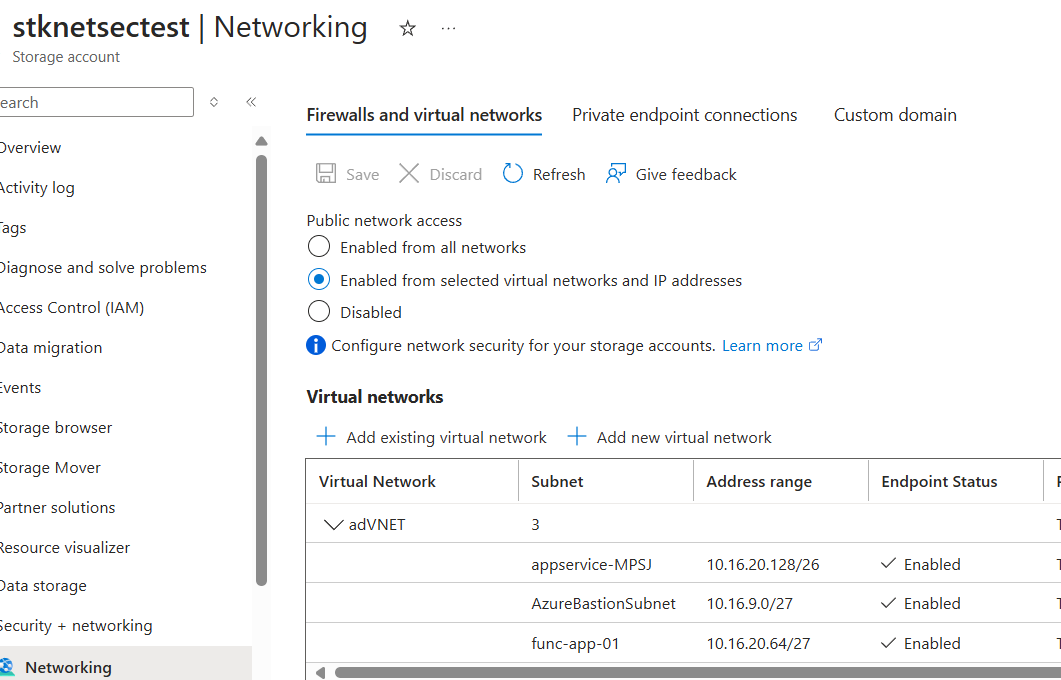Click address range 10.16.20.128/26

(763, 564)
